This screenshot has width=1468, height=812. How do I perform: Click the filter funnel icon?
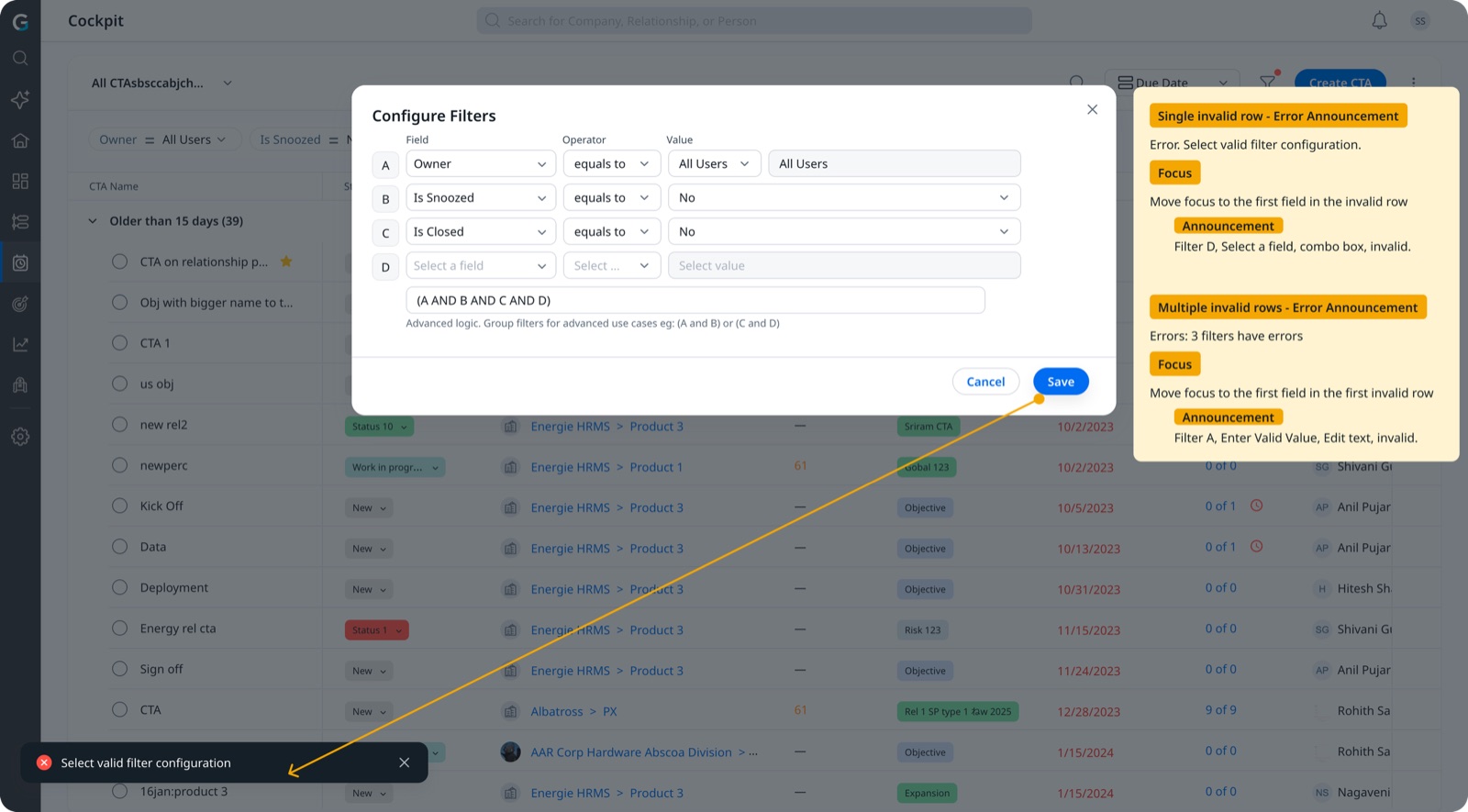click(x=1268, y=81)
